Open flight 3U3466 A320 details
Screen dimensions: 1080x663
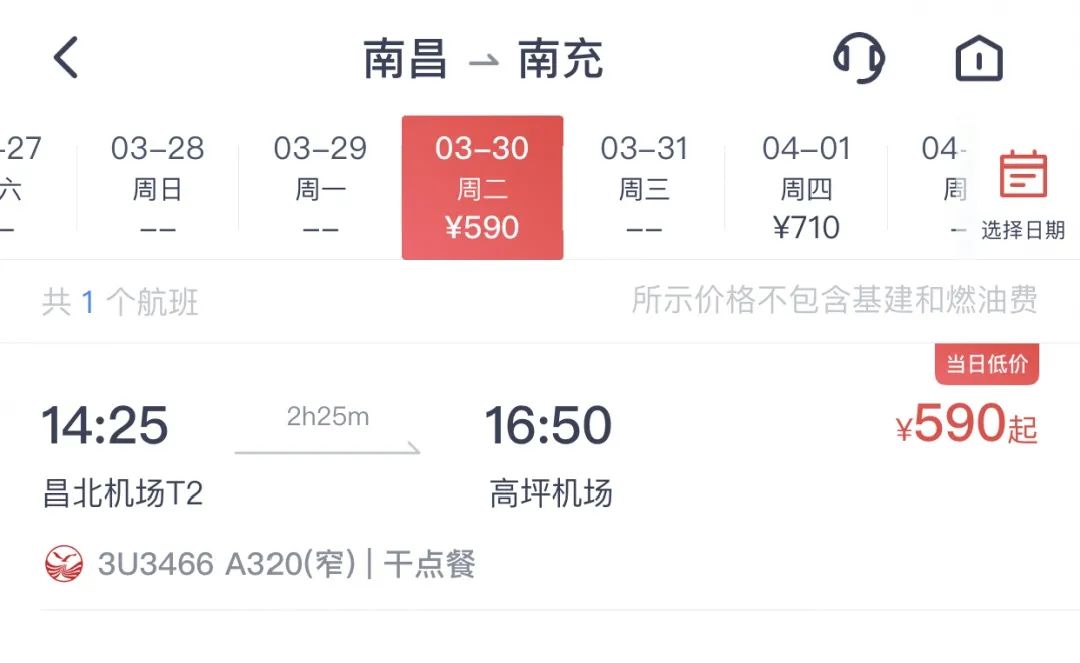pos(287,564)
